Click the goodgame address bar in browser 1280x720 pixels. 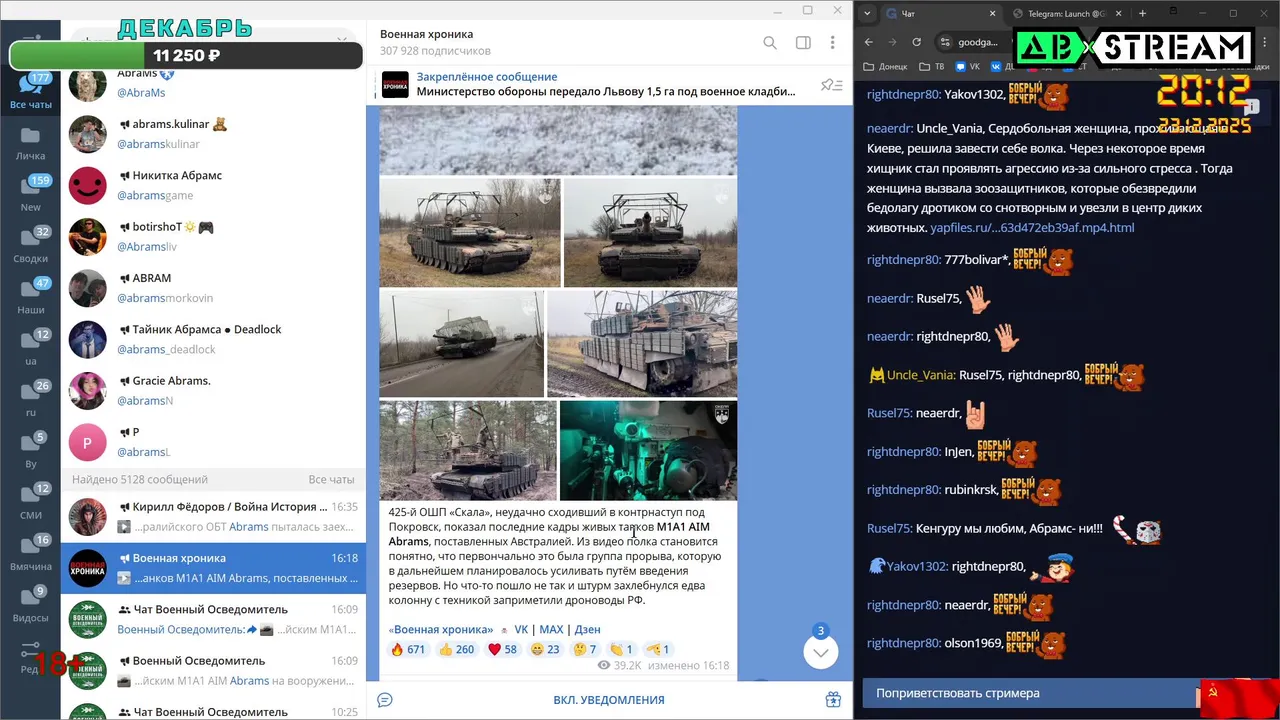coord(978,42)
